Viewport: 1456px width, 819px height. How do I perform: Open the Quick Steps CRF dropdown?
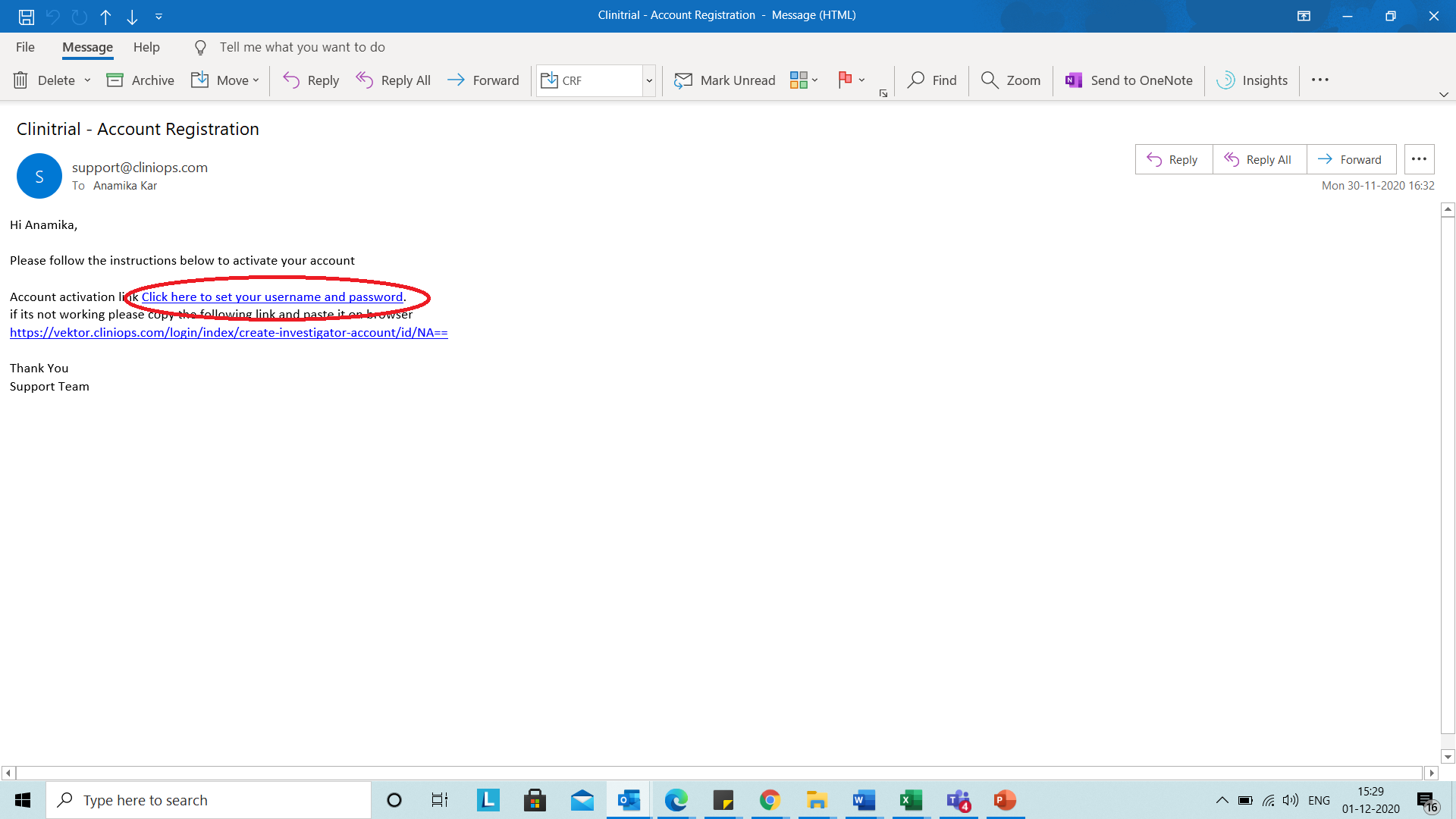[649, 80]
